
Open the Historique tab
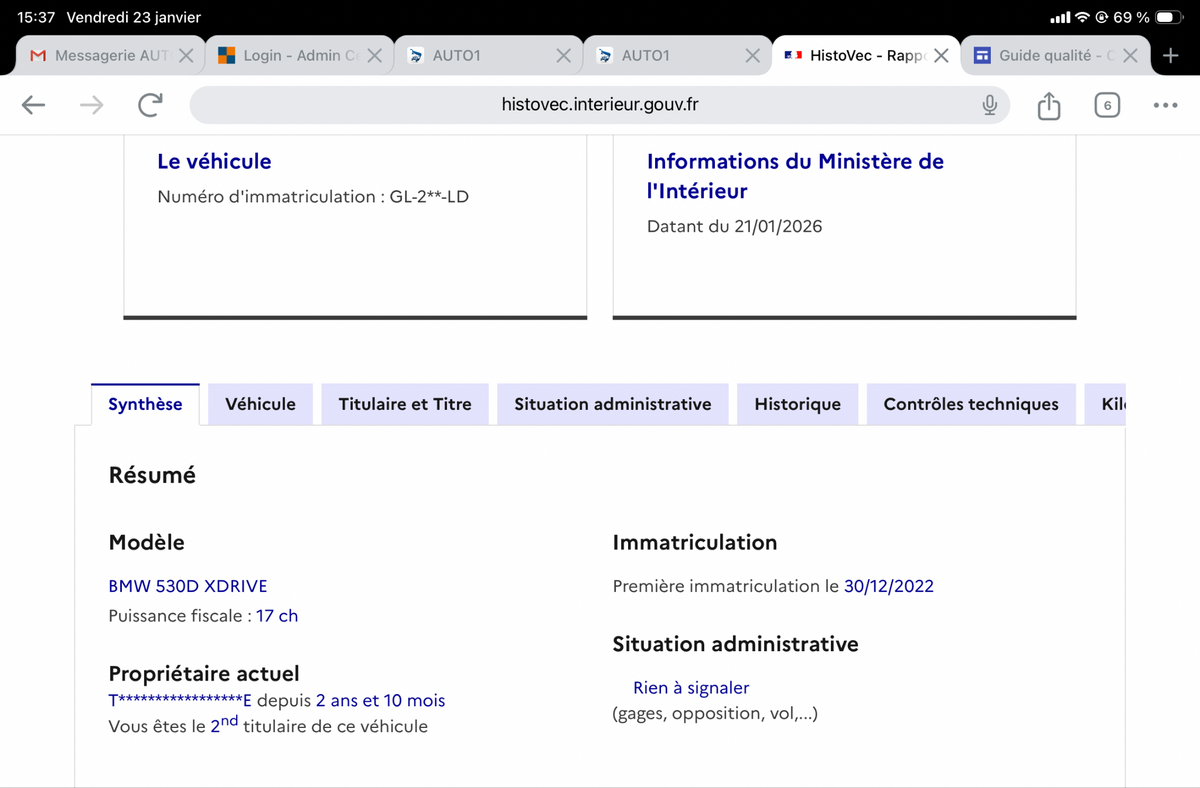point(798,404)
